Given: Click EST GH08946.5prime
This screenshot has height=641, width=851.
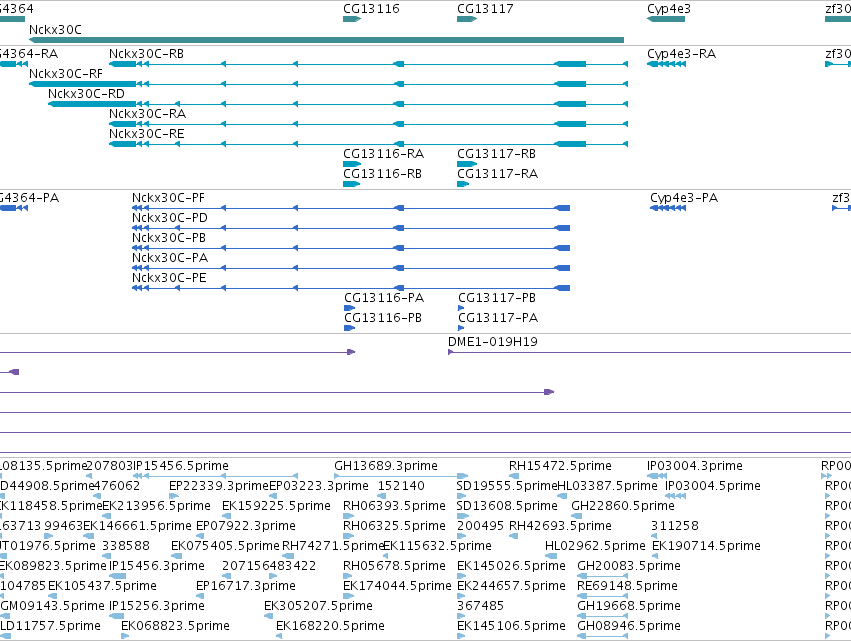Looking at the screenshot, I should coord(629,627).
